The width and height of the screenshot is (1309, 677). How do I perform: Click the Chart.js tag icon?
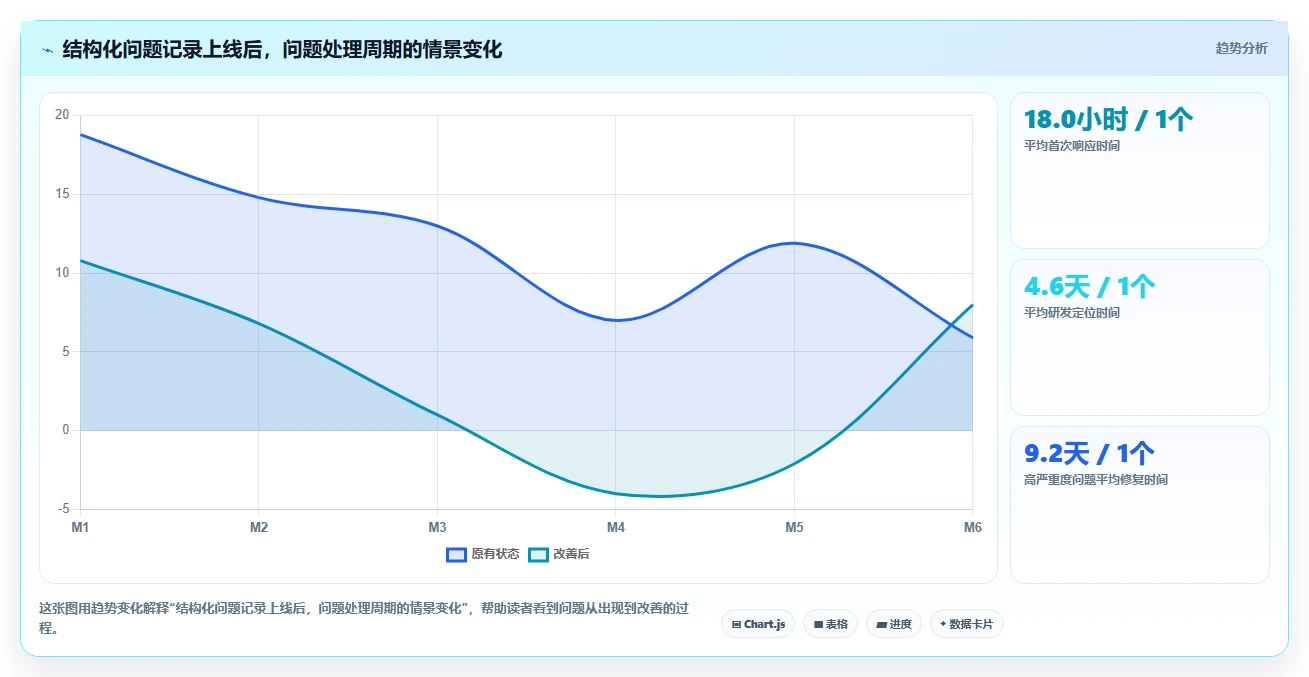coord(736,624)
